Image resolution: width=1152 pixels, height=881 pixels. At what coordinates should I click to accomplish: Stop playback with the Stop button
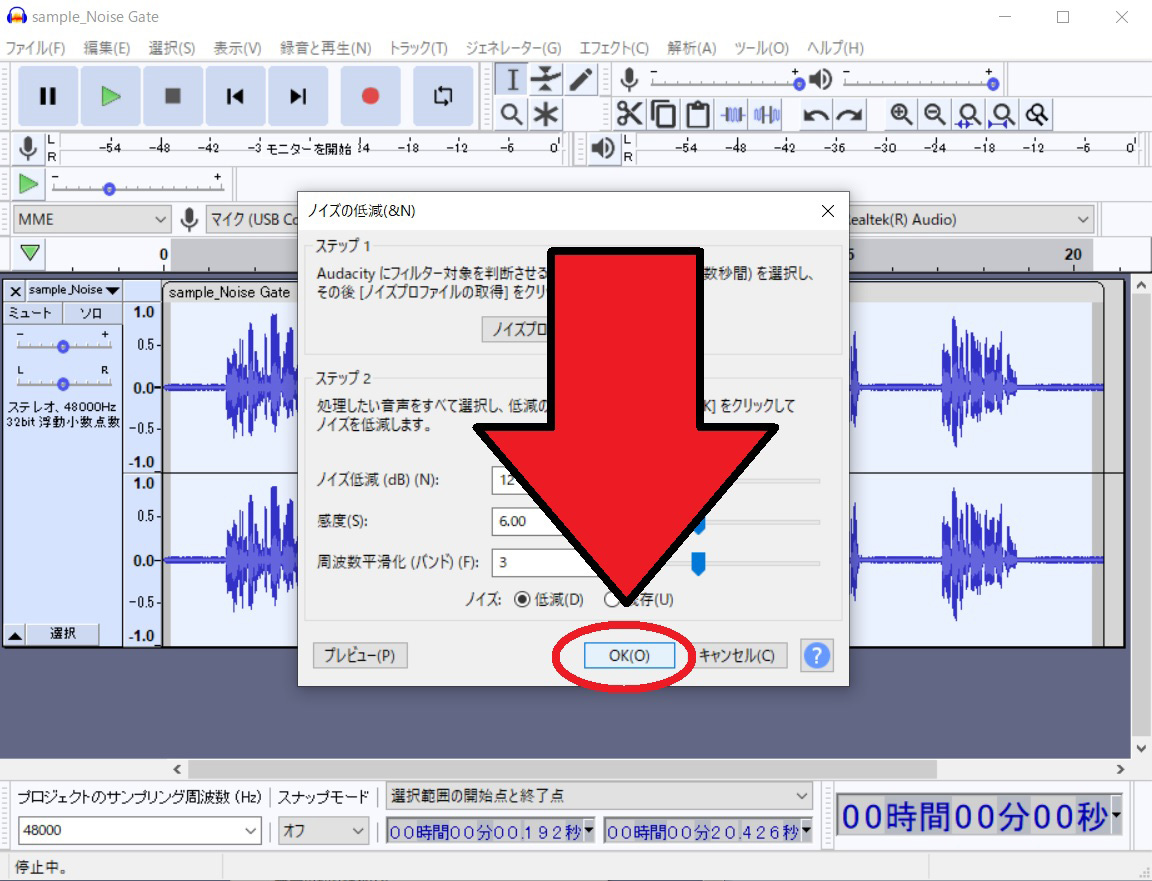(x=173, y=96)
